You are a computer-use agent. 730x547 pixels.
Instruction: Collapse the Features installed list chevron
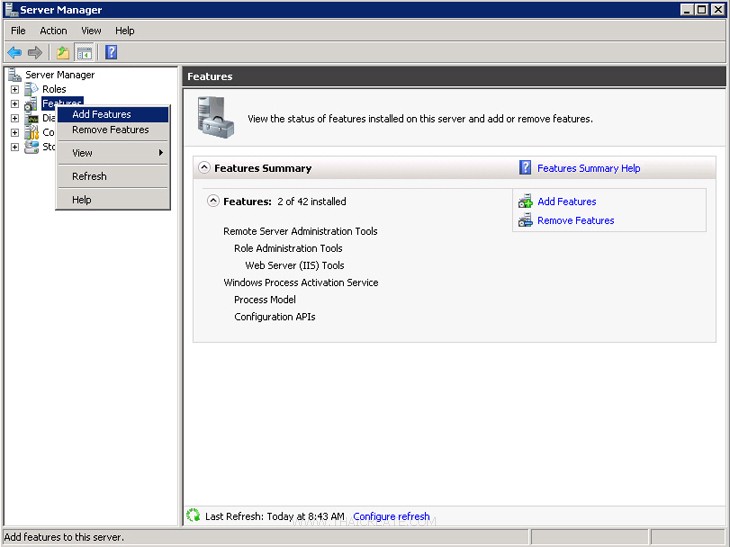click(x=213, y=201)
